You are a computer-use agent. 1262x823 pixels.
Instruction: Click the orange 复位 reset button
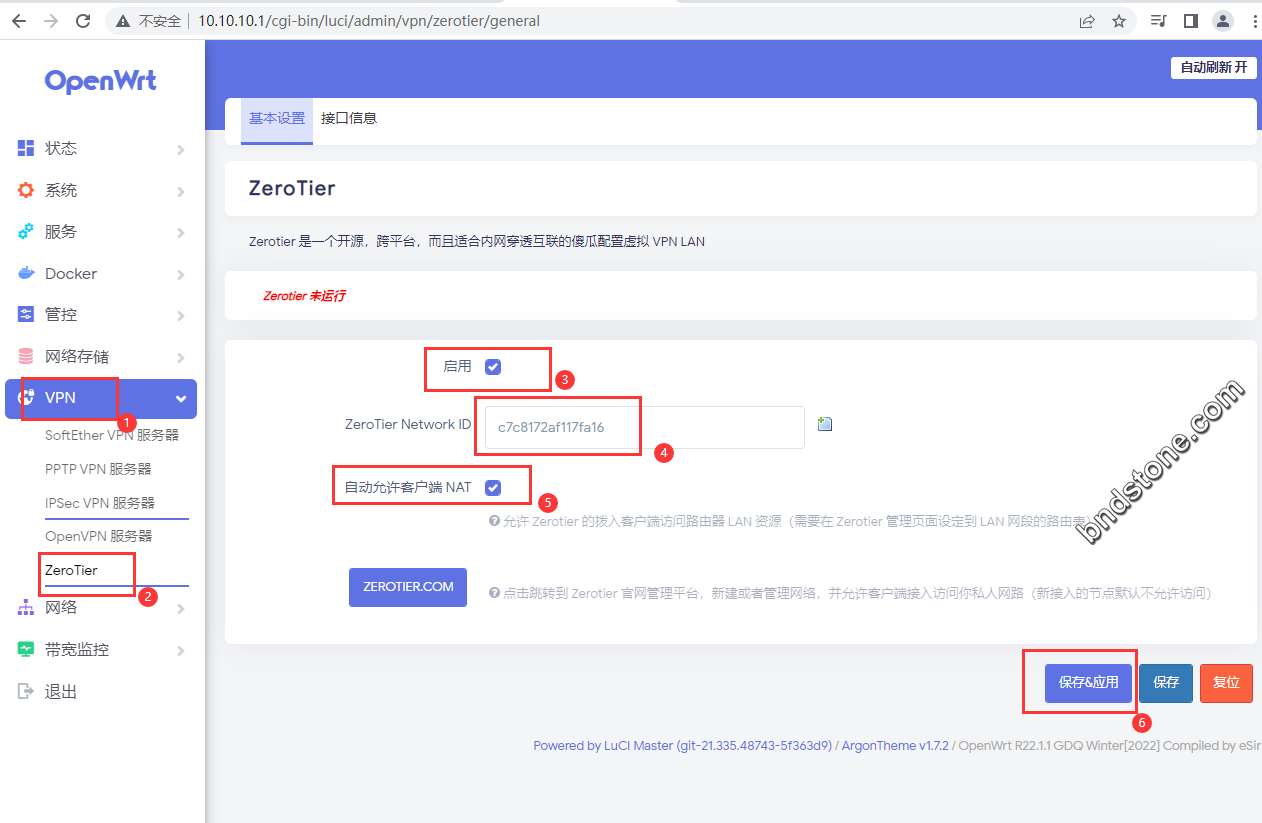pos(1226,683)
